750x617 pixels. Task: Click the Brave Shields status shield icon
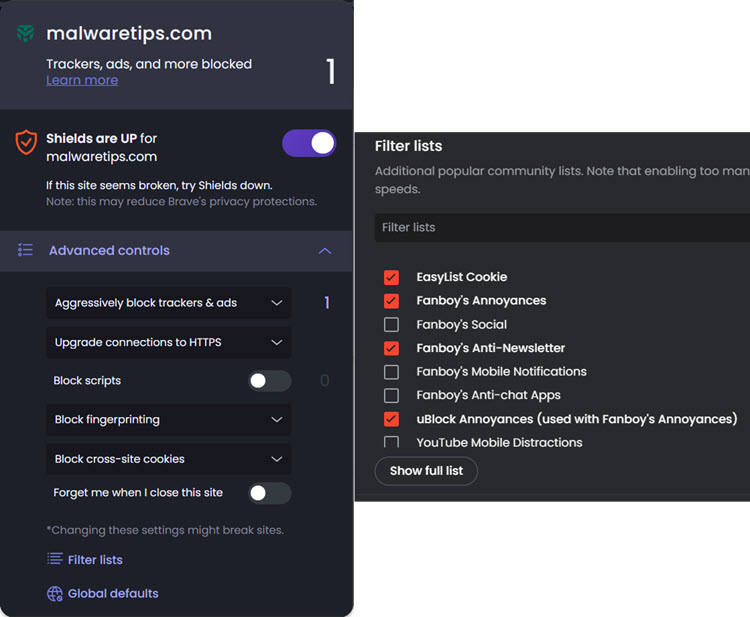pos(26,142)
